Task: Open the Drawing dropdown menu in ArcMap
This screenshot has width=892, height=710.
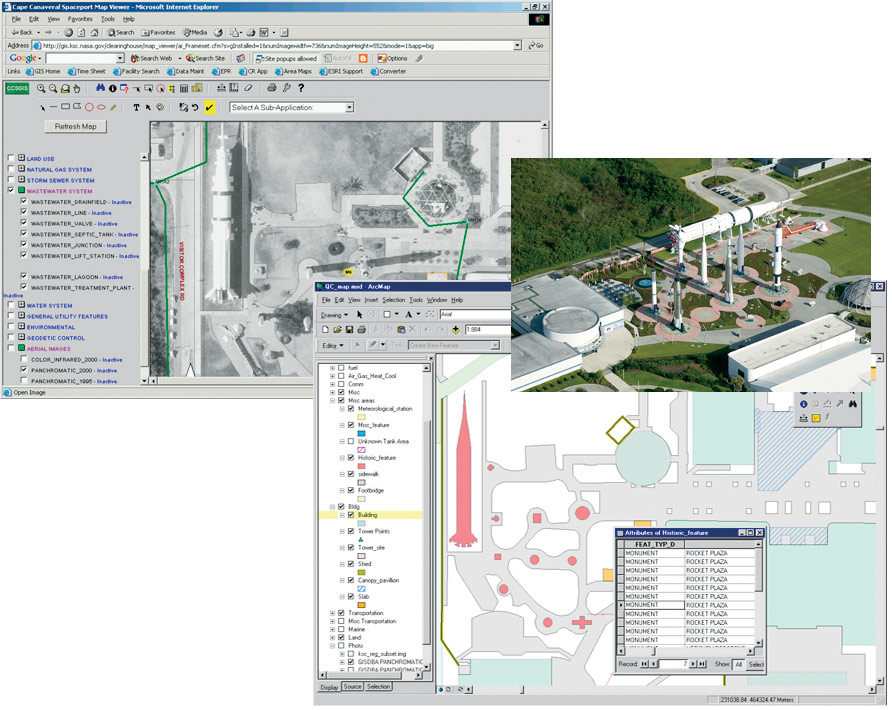Action: (334, 315)
